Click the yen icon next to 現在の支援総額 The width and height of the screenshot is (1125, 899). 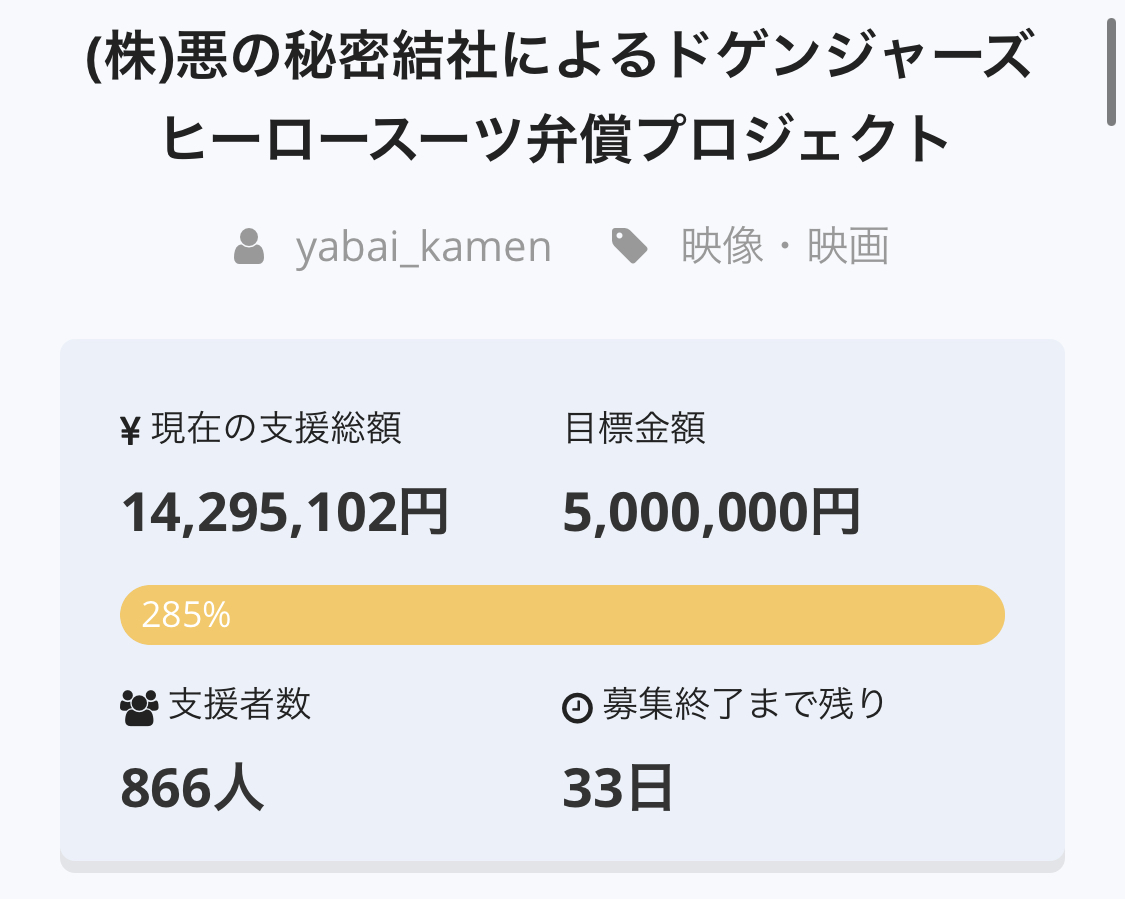pos(130,430)
